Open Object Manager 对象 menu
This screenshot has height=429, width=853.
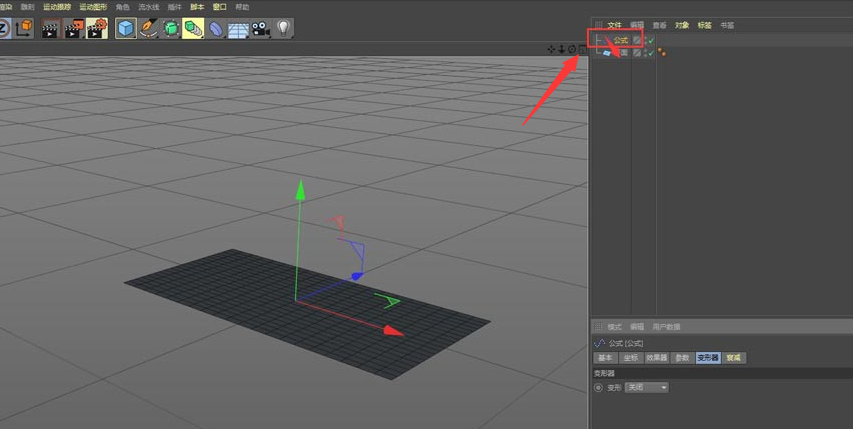tap(682, 25)
